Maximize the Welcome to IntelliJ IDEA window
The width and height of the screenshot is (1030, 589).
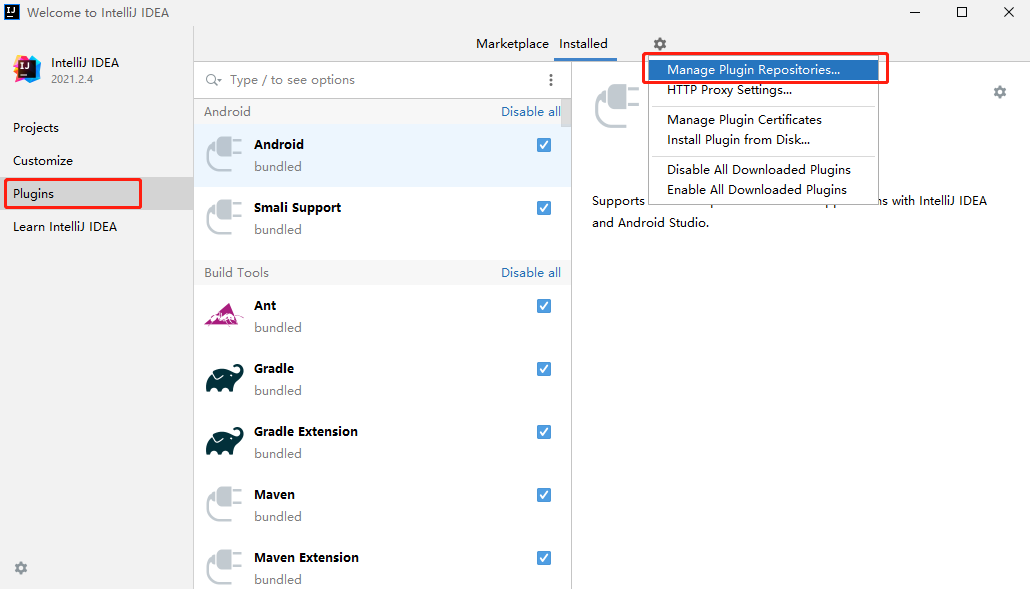(x=962, y=12)
